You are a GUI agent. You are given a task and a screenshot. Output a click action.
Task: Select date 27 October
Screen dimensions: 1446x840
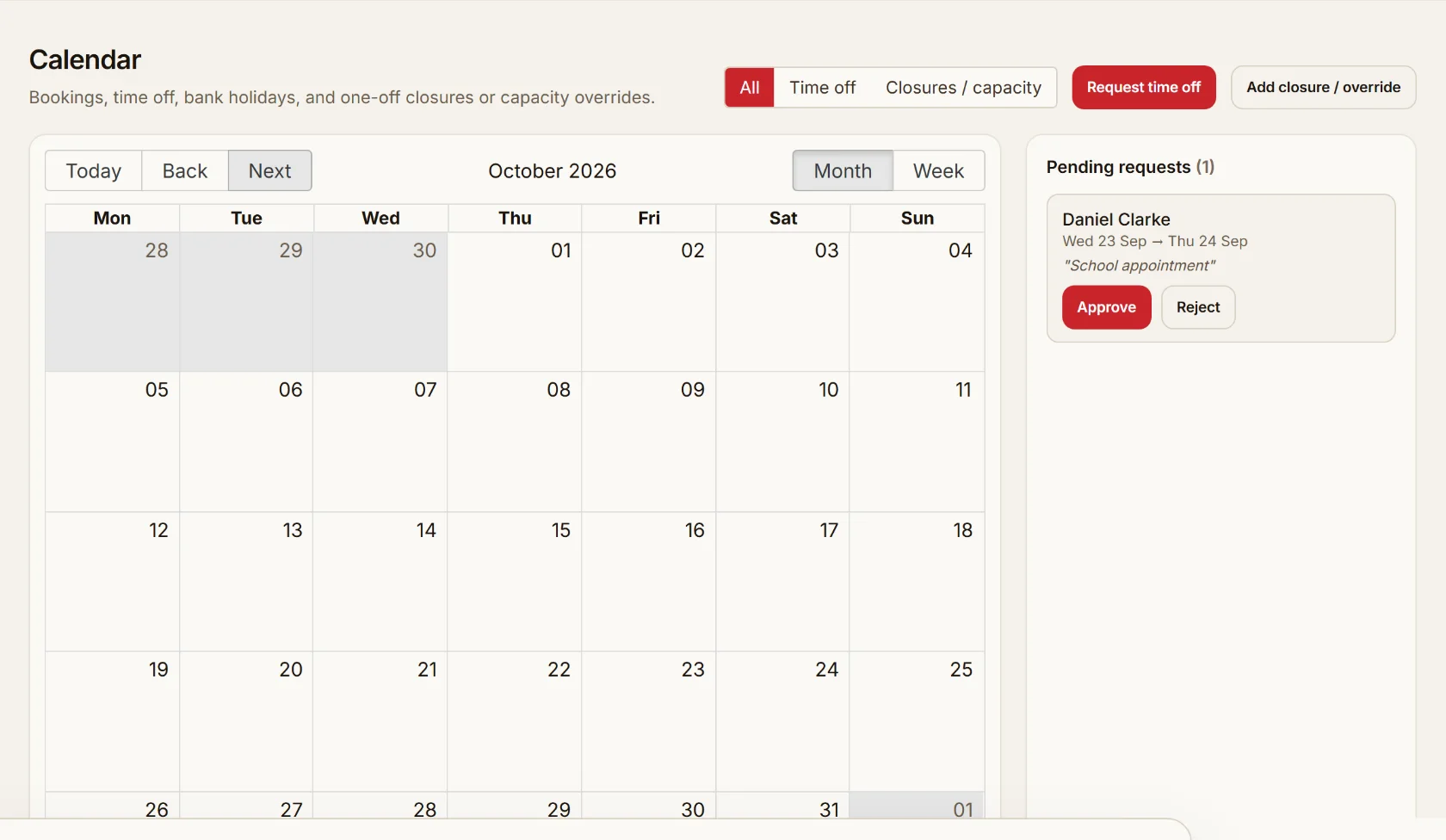tap(292, 809)
